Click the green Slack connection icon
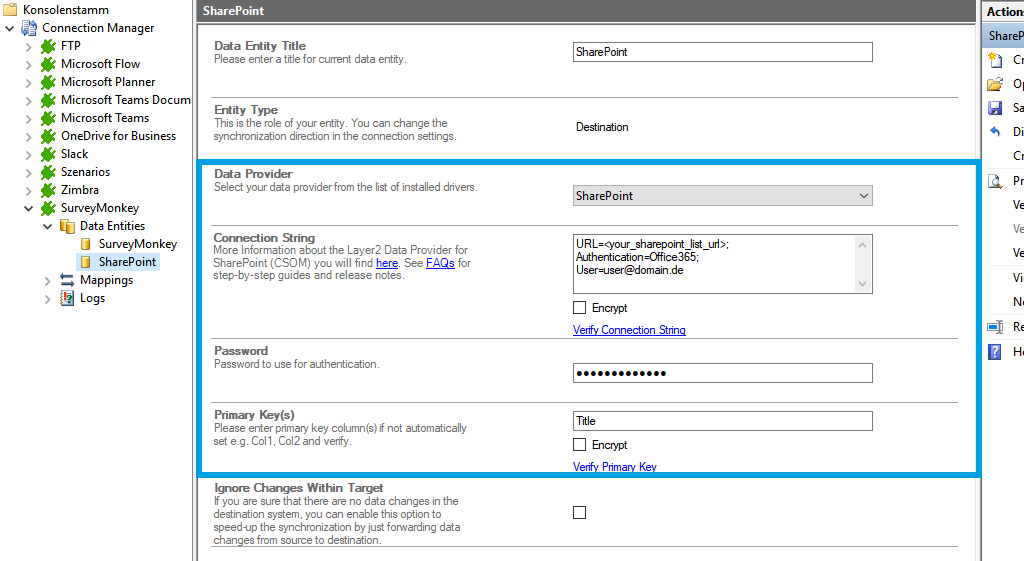 pyautogui.click(x=48, y=154)
